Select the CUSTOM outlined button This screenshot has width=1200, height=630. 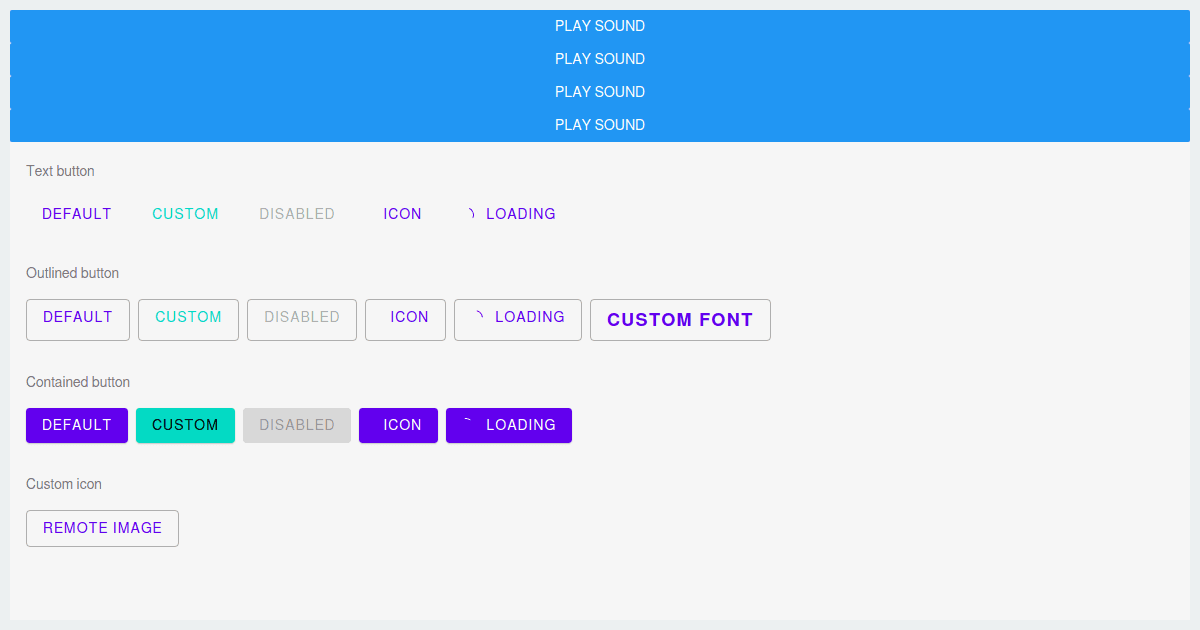click(x=188, y=319)
